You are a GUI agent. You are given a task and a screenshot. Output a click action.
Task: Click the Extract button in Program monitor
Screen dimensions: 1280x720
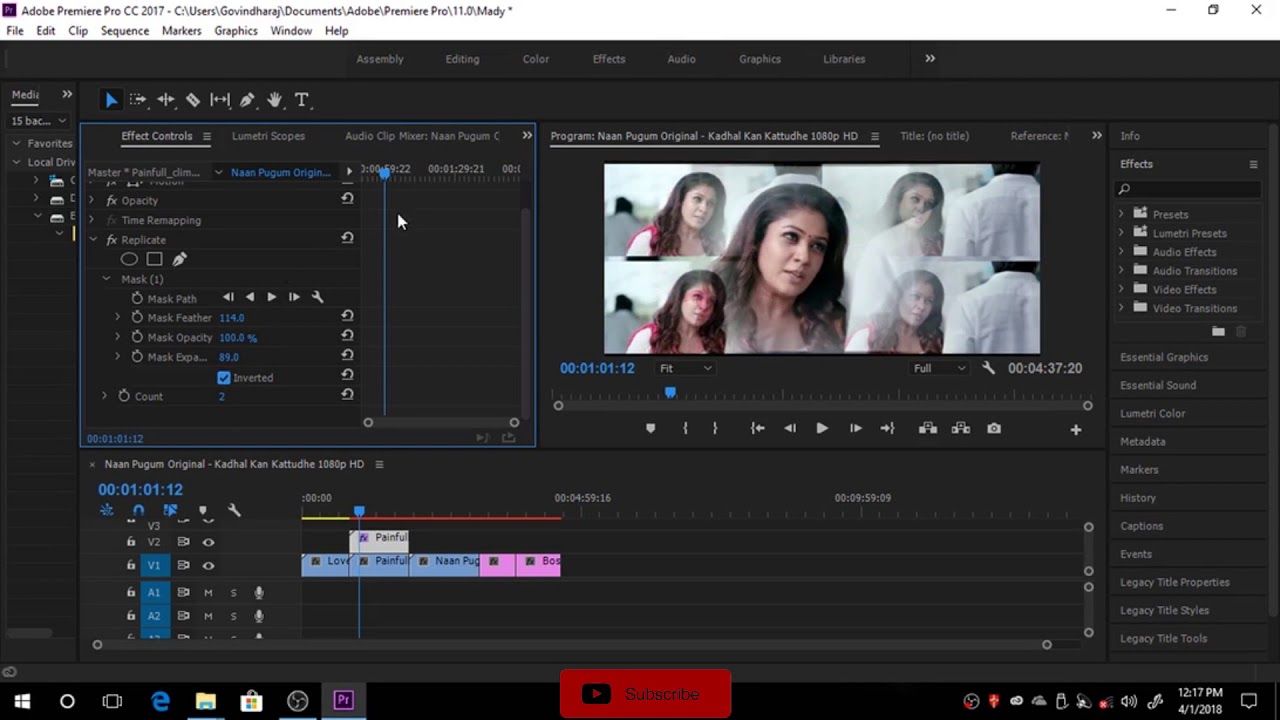coord(961,428)
